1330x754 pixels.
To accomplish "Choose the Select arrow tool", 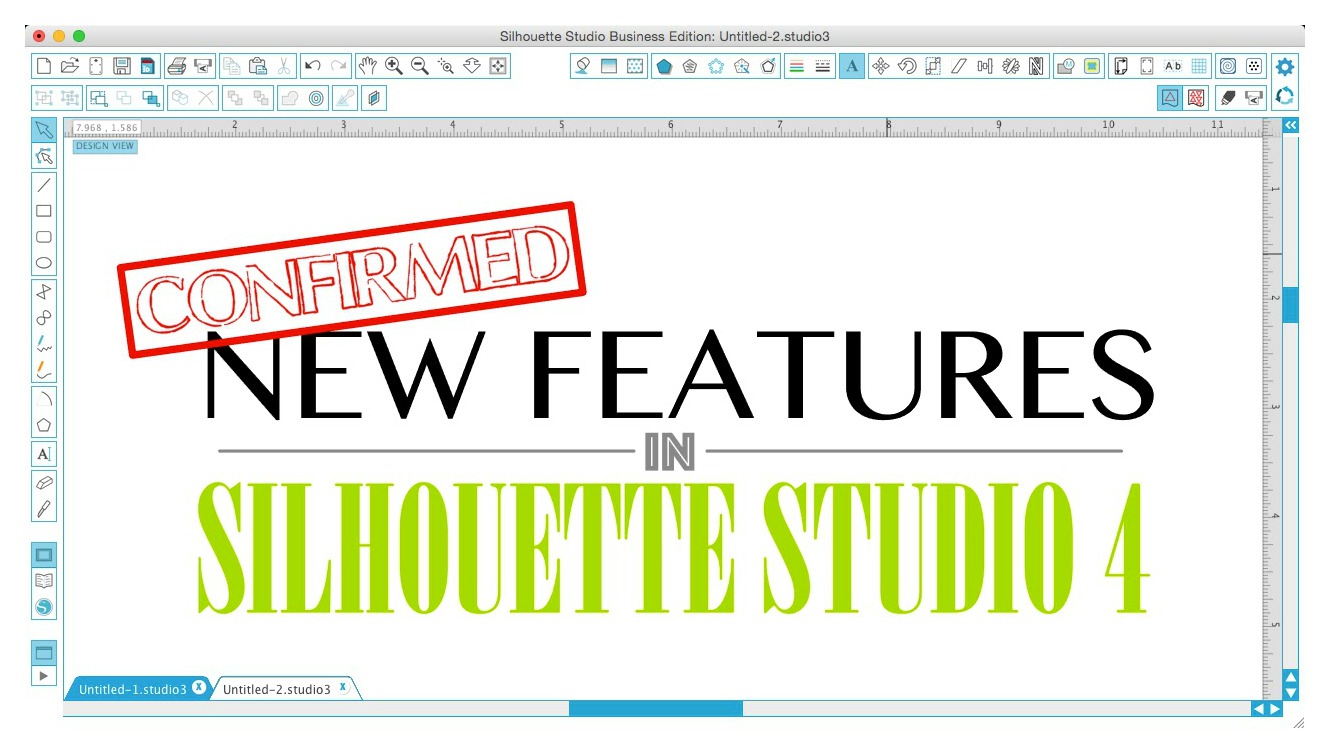I will 44,130.
